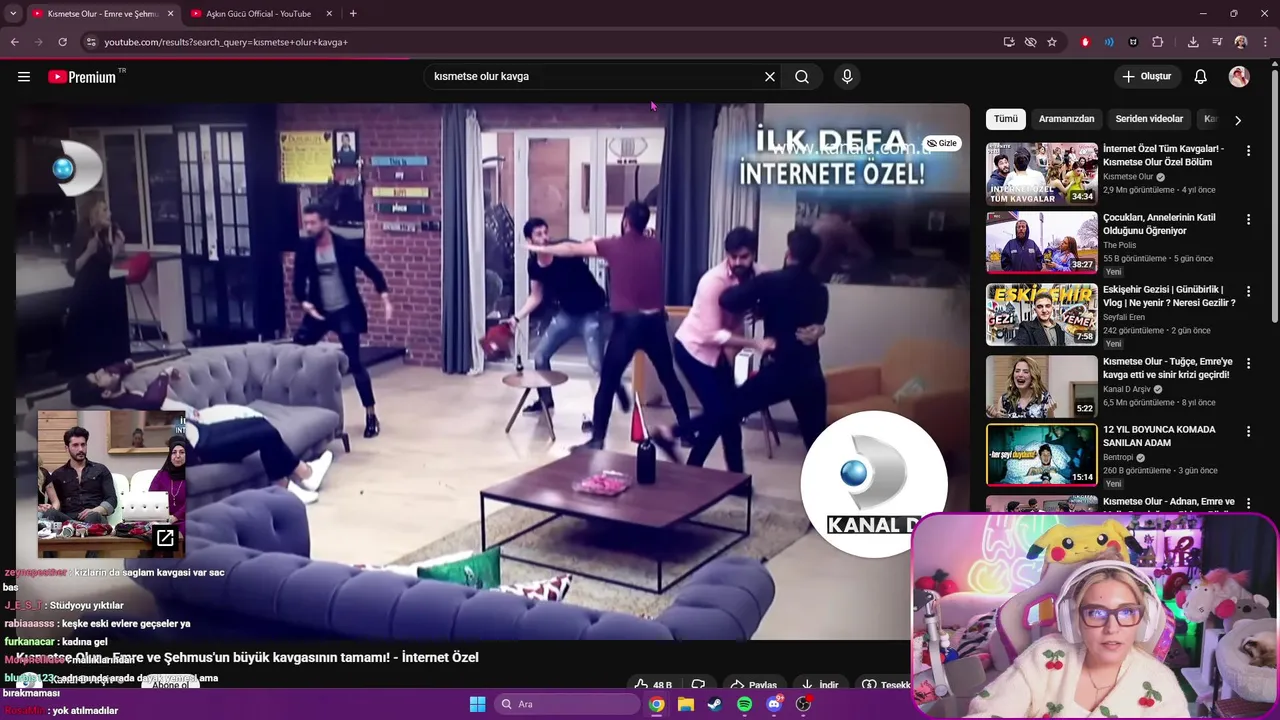Open the blue sound-wave extension
The width and height of the screenshot is (1280, 720).
pos(1109,42)
